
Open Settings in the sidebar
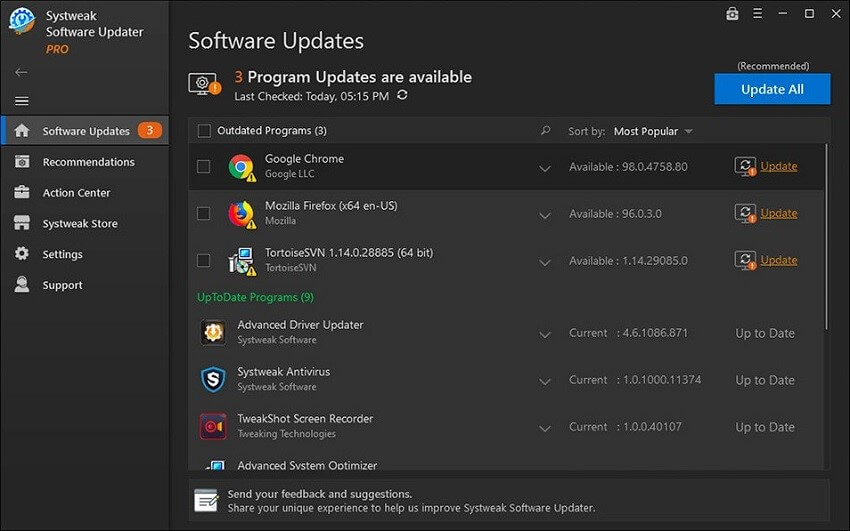85,254
